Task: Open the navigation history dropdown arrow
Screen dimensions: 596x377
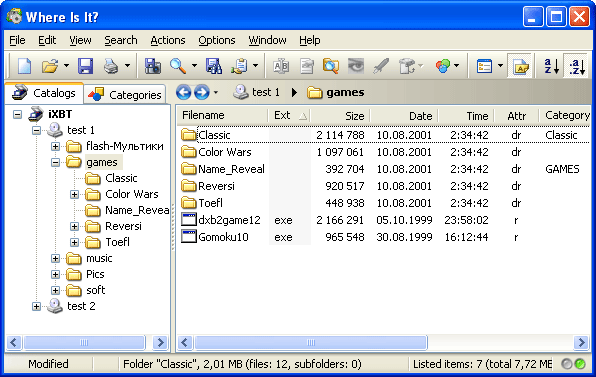Action: coord(216,92)
